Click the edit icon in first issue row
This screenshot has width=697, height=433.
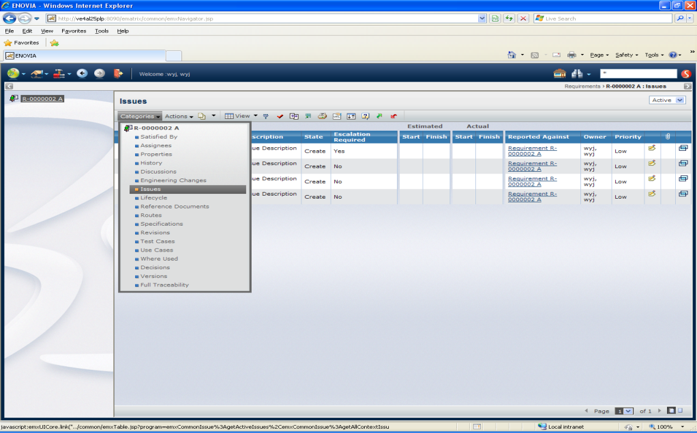pos(652,149)
